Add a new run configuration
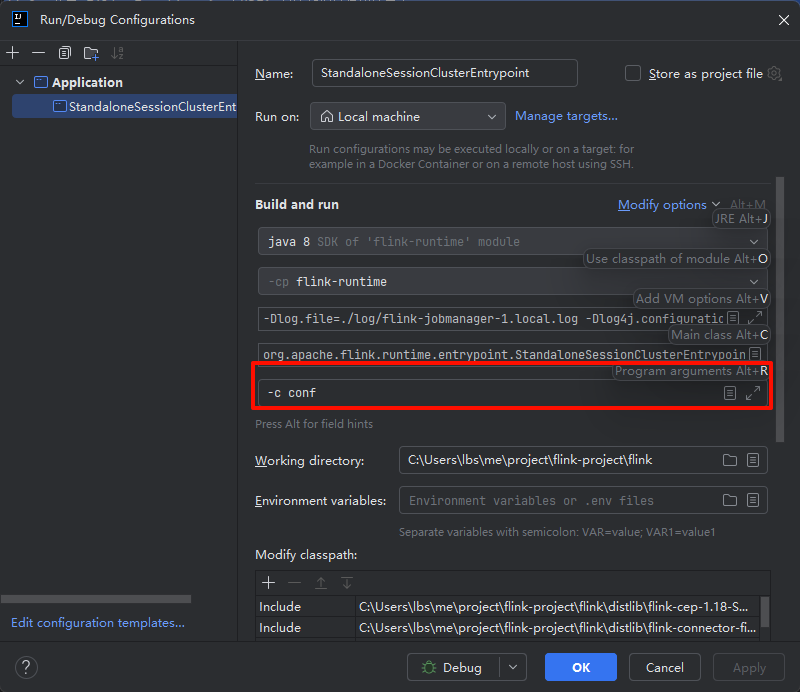 13,52
